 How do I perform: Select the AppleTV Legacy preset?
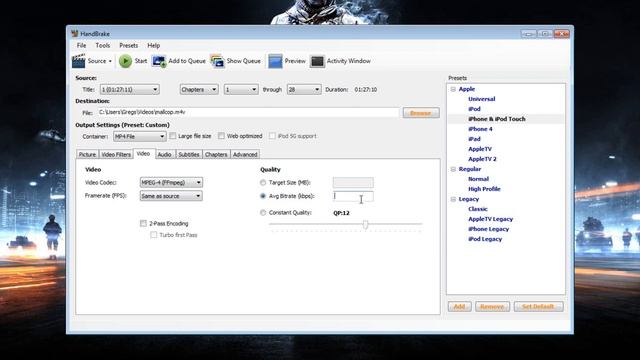(x=491, y=219)
